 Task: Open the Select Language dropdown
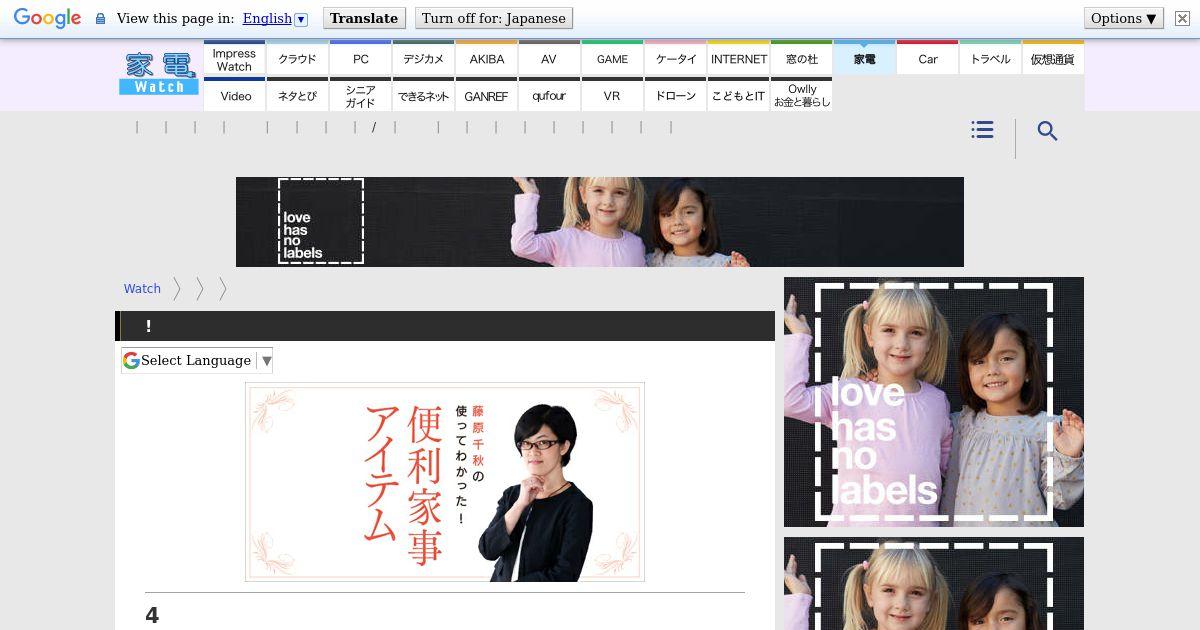197,360
